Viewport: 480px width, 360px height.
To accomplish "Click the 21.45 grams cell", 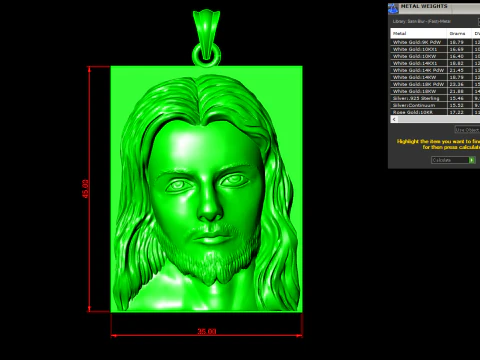I will 459,70.
